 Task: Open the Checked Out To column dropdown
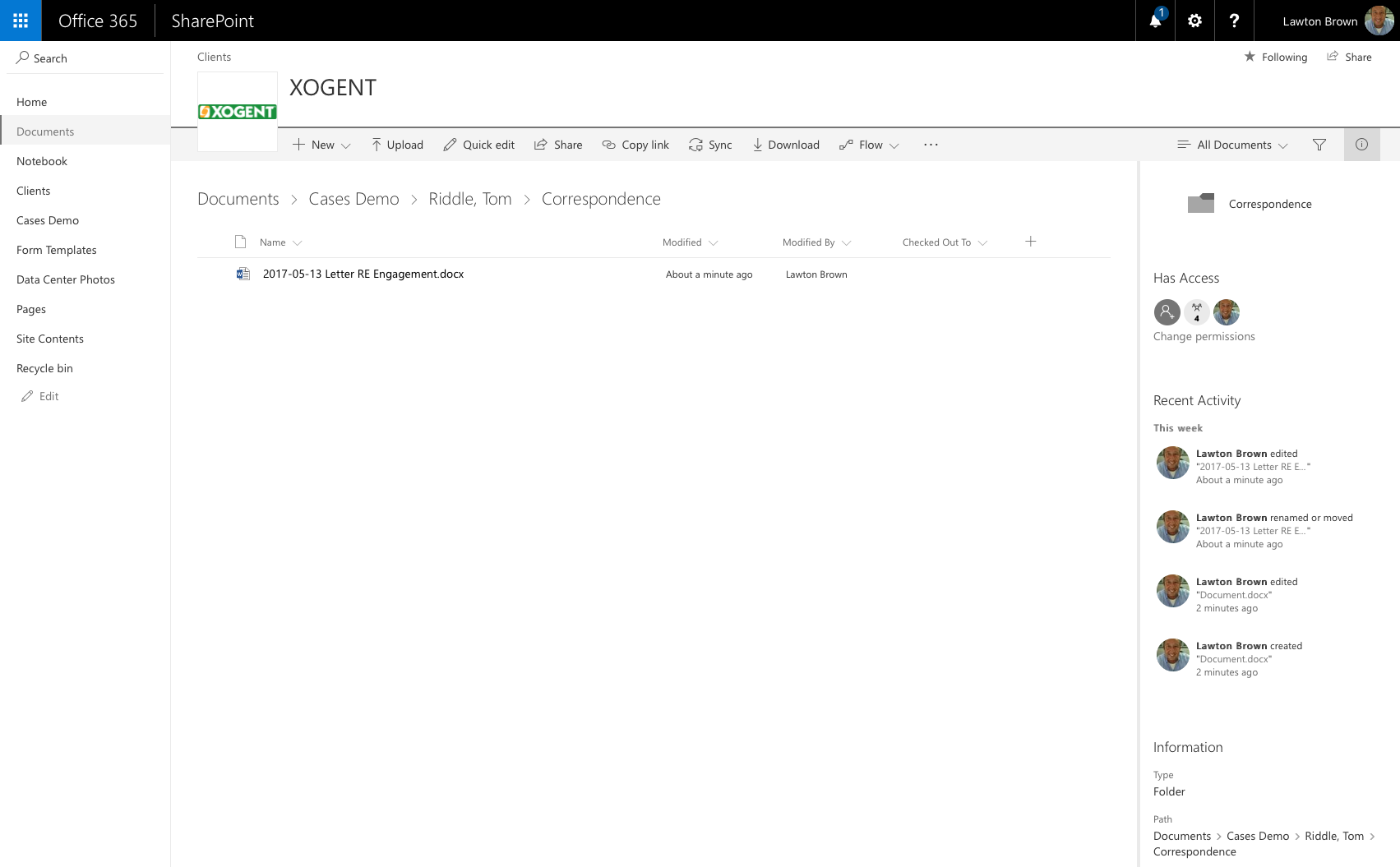[x=945, y=242]
